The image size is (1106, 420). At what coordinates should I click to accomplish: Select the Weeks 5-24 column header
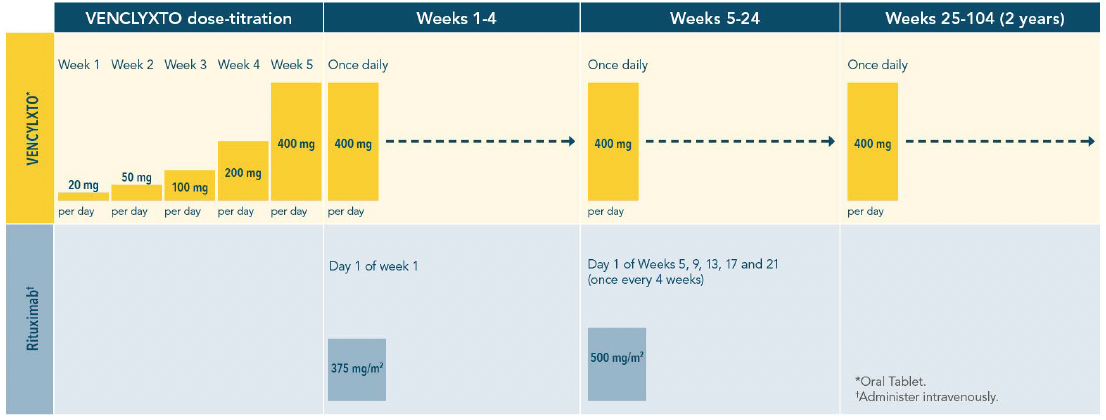[x=710, y=19]
